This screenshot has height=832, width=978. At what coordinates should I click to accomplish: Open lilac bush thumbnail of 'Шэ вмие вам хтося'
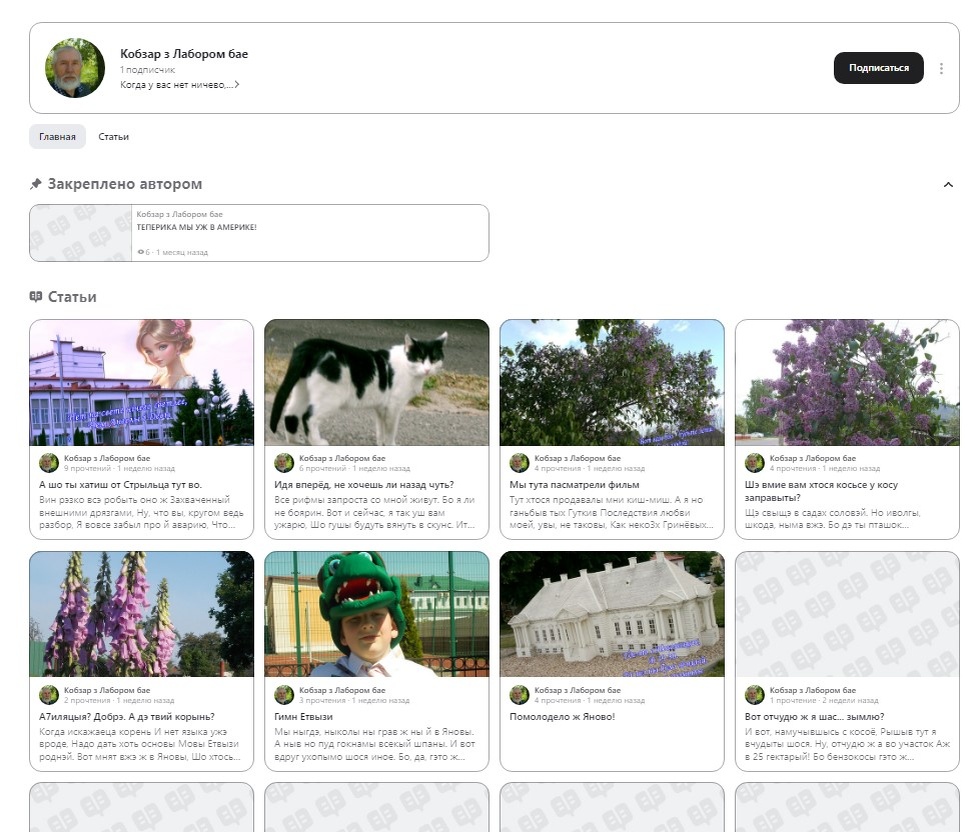[x=847, y=382]
